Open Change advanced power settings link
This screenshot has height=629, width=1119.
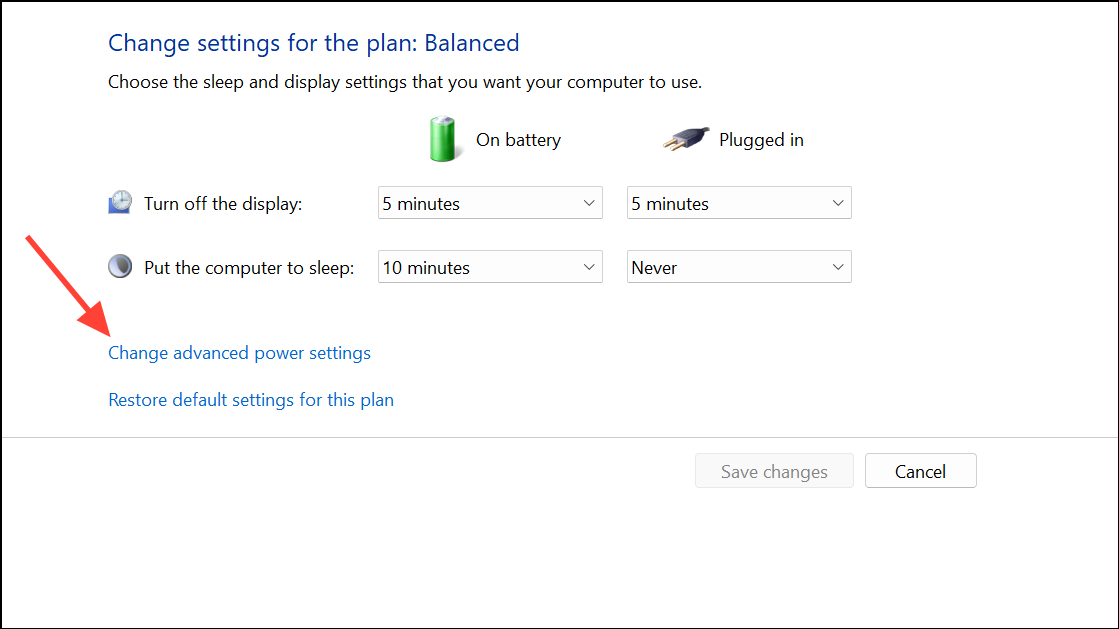(239, 353)
